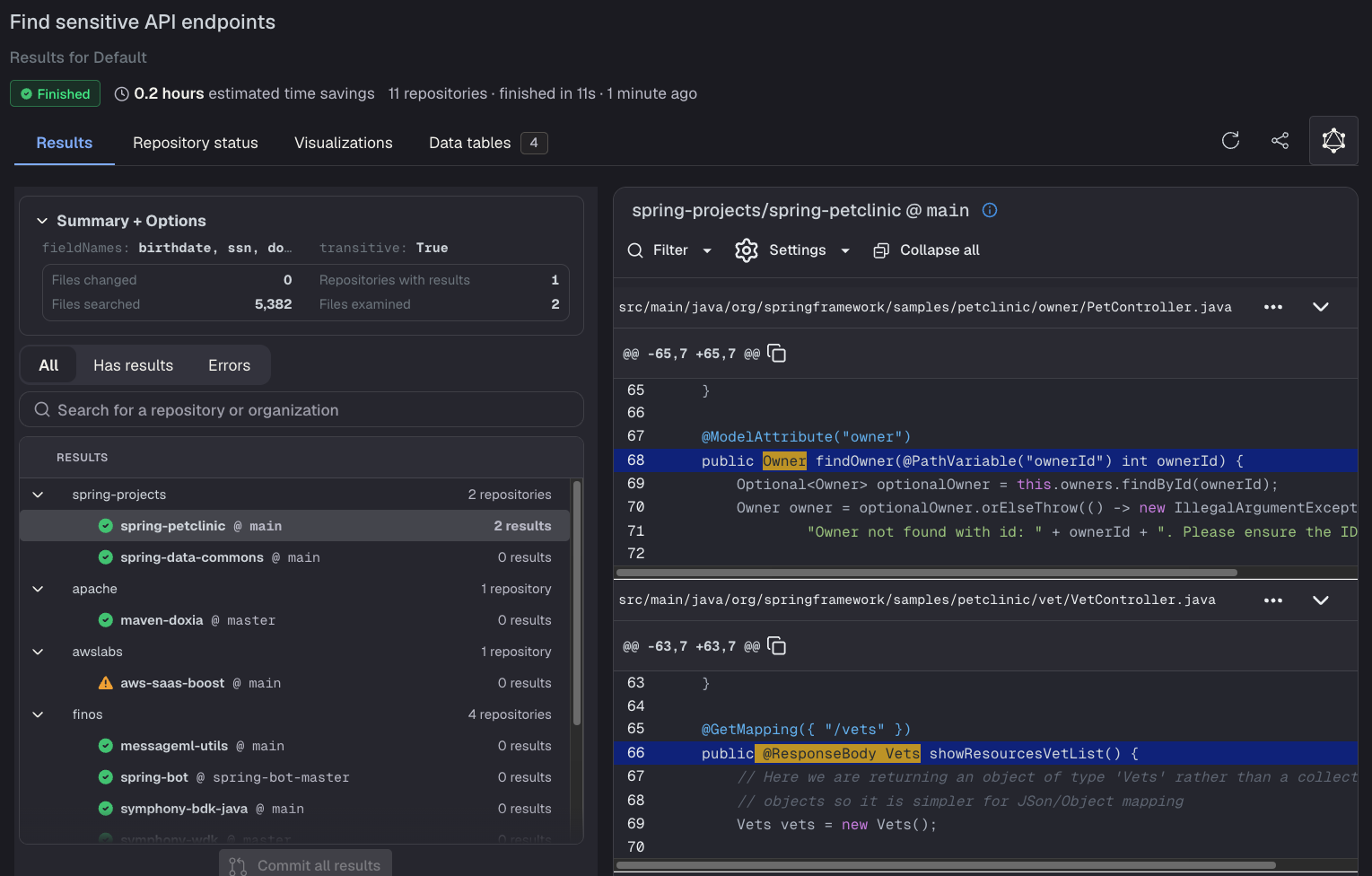
Task: Click the Settings gear icon
Action: click(x=747, y=250)
